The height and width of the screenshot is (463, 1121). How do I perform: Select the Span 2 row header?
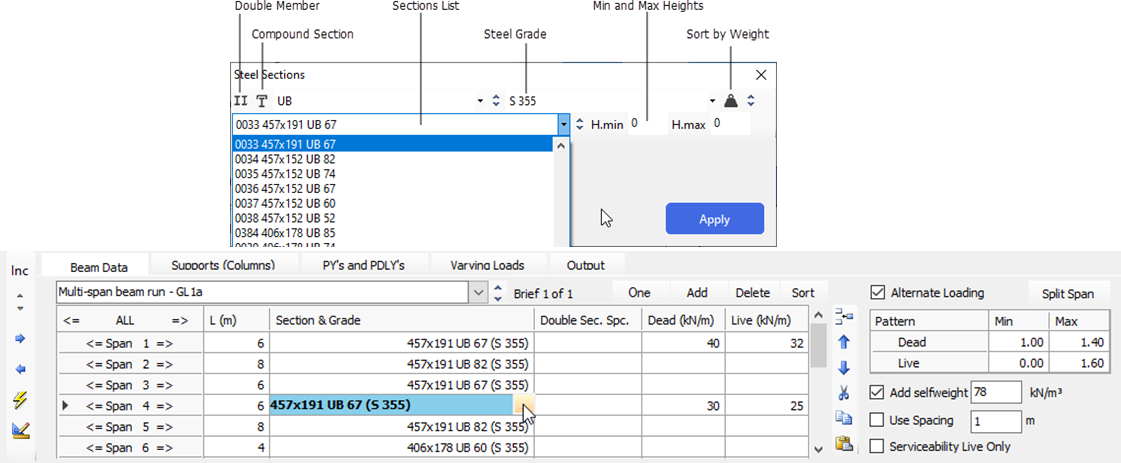(130, 364)
